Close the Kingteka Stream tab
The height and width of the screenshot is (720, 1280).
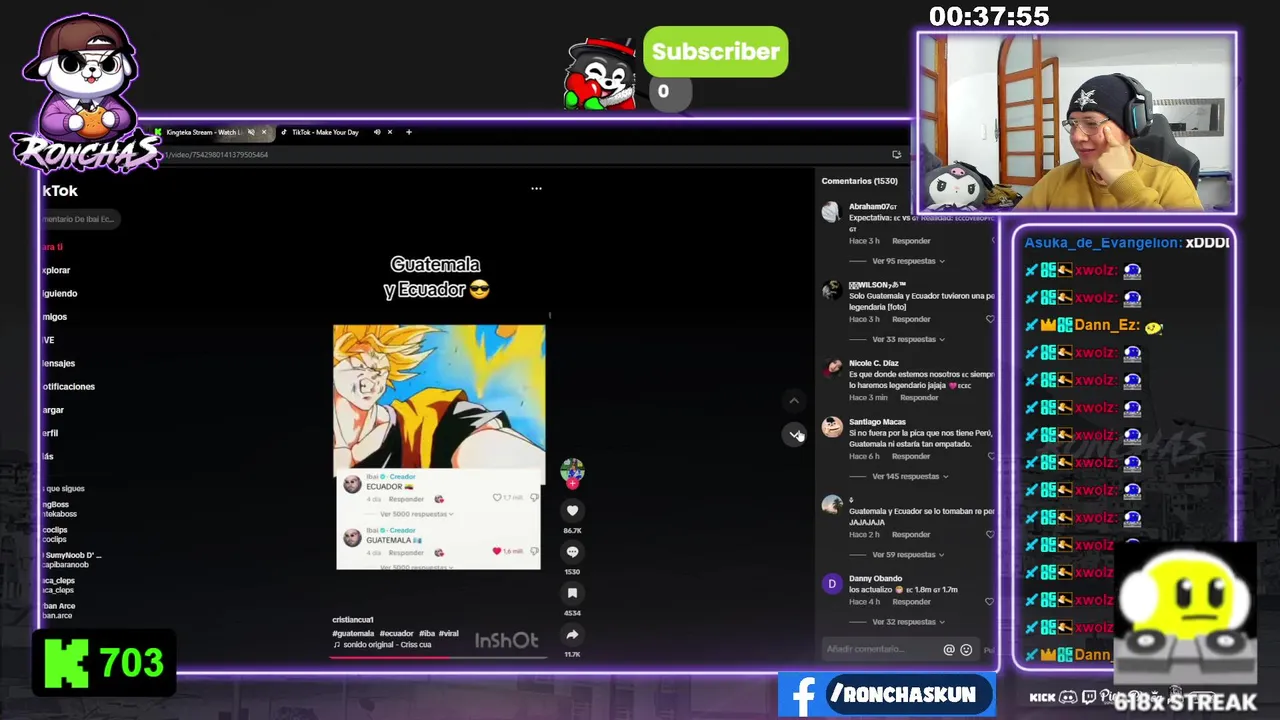264,132
